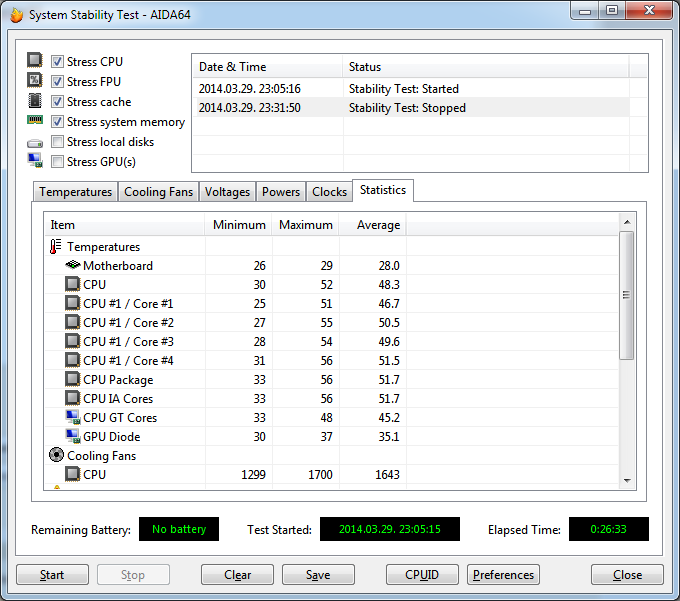Screen dimensions: 680x601
Task: Click the monitor icon beside Stress GPU(s)
Action: (x=35, y=160)
